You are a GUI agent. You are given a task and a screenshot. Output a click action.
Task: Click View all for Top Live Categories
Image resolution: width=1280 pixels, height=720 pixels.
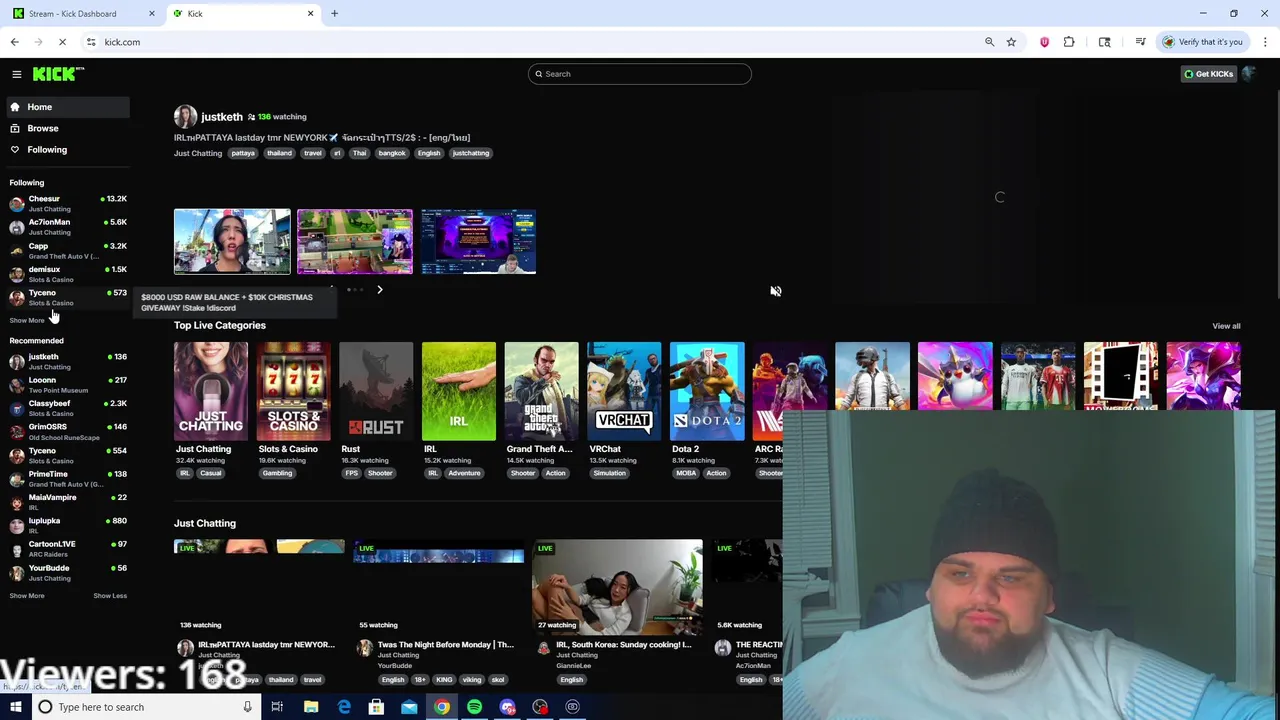pos(1226,326)
